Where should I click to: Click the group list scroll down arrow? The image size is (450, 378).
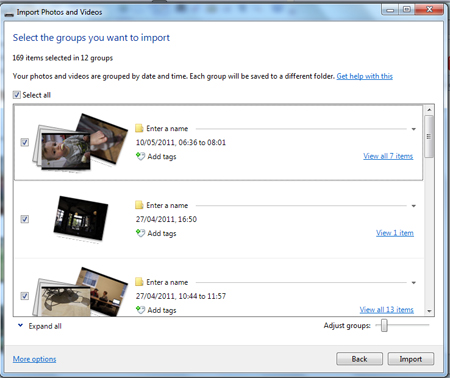point(429,311)
